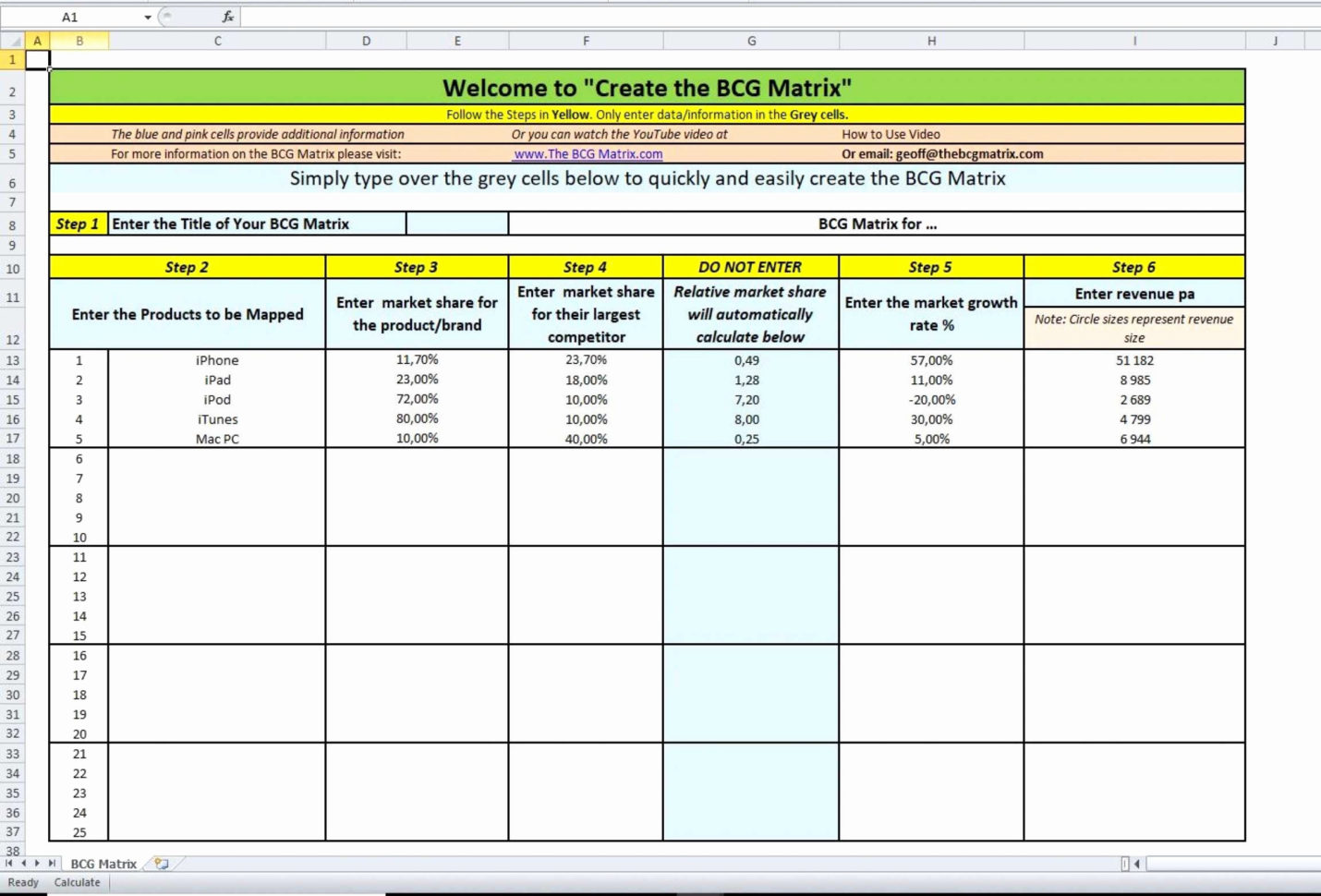The image size is (1321, 896).
Task: Click the iPhone product cell
Action: click(217, 360)
